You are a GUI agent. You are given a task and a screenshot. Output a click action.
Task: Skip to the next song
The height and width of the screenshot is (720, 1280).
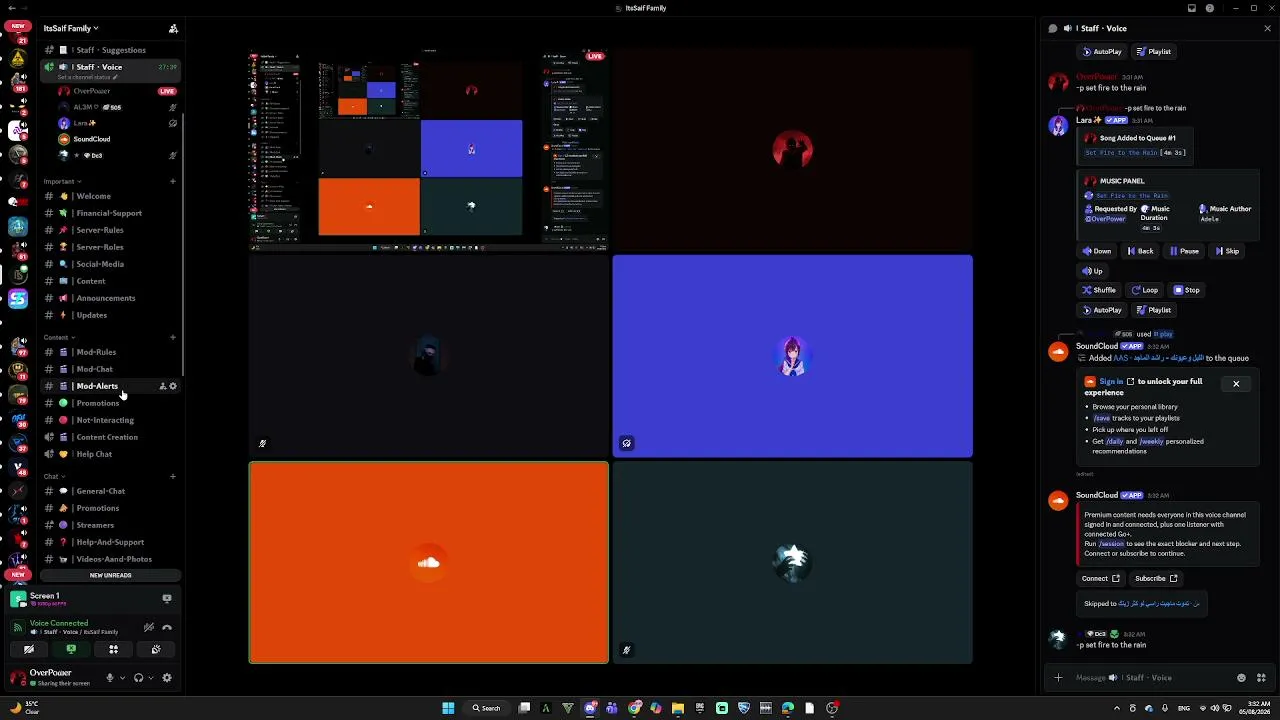[x=1227, y=251]
